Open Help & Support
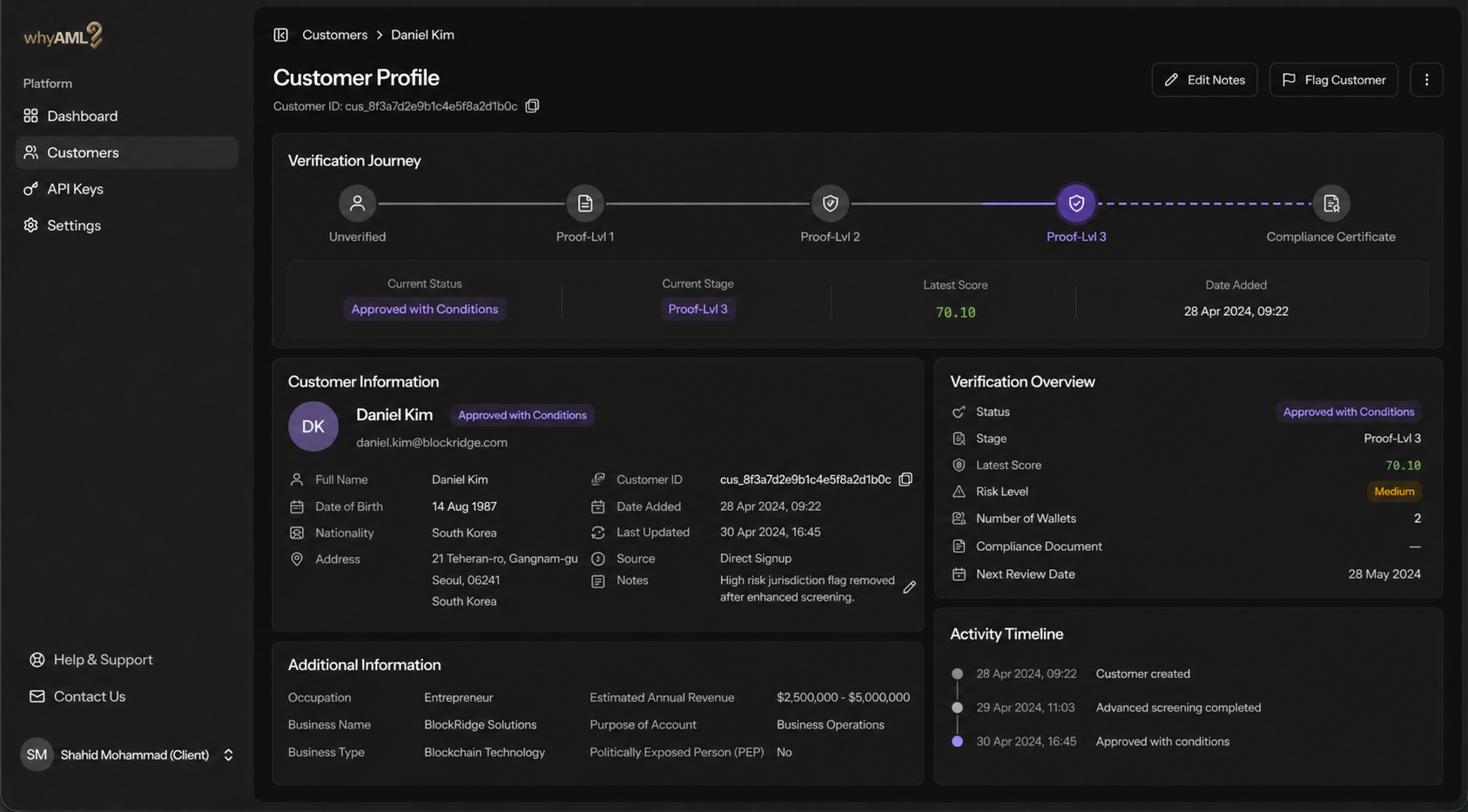The width and height of the screenshot is (1468, 812). point(91,660)
